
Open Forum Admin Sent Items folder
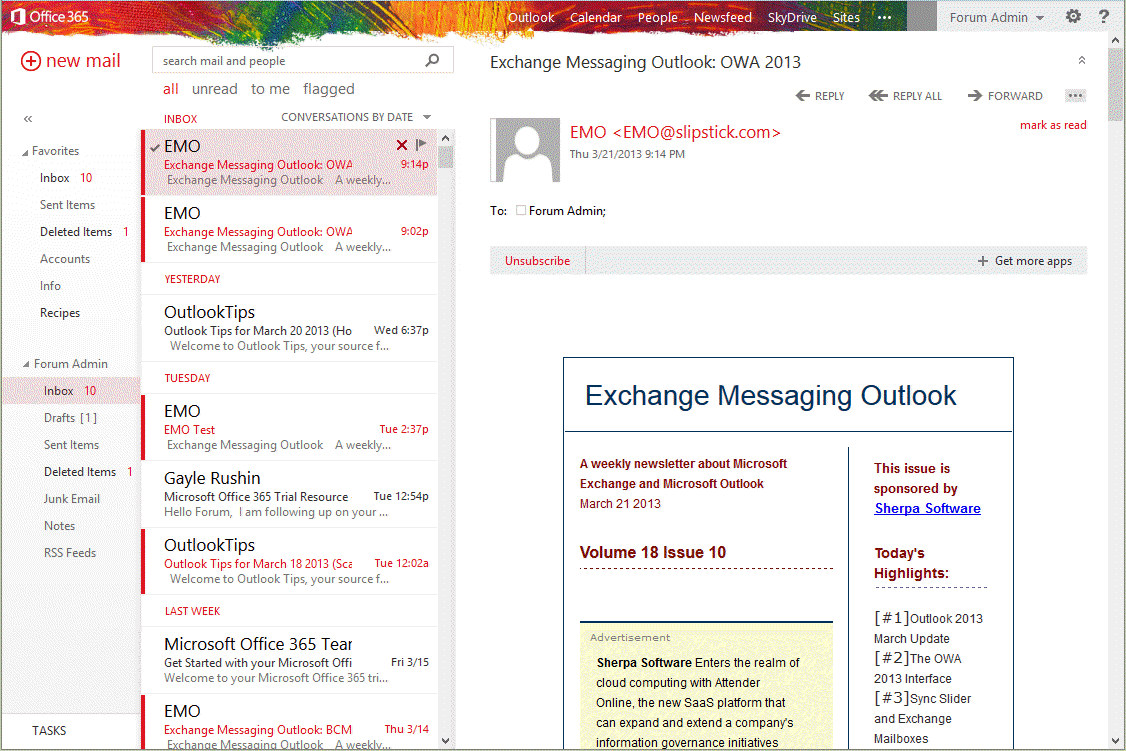(x=71, y=445)
